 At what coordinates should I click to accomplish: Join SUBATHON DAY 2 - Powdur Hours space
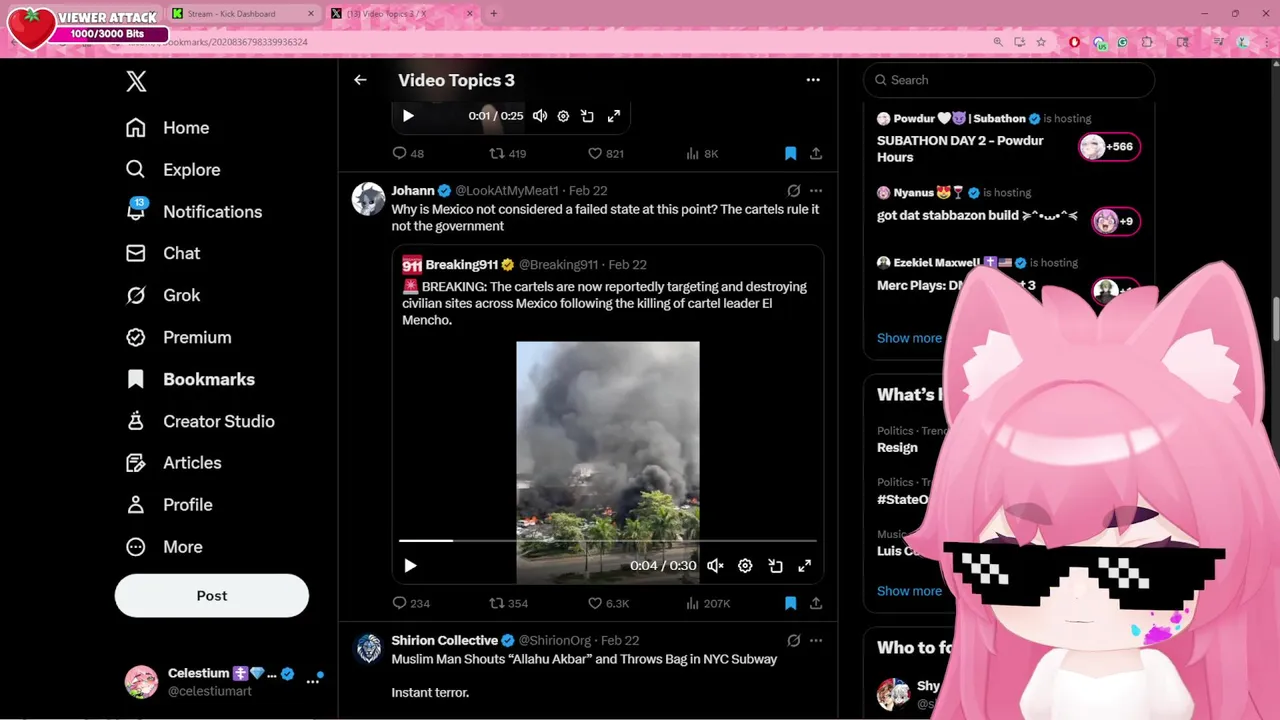click(960, 149)
